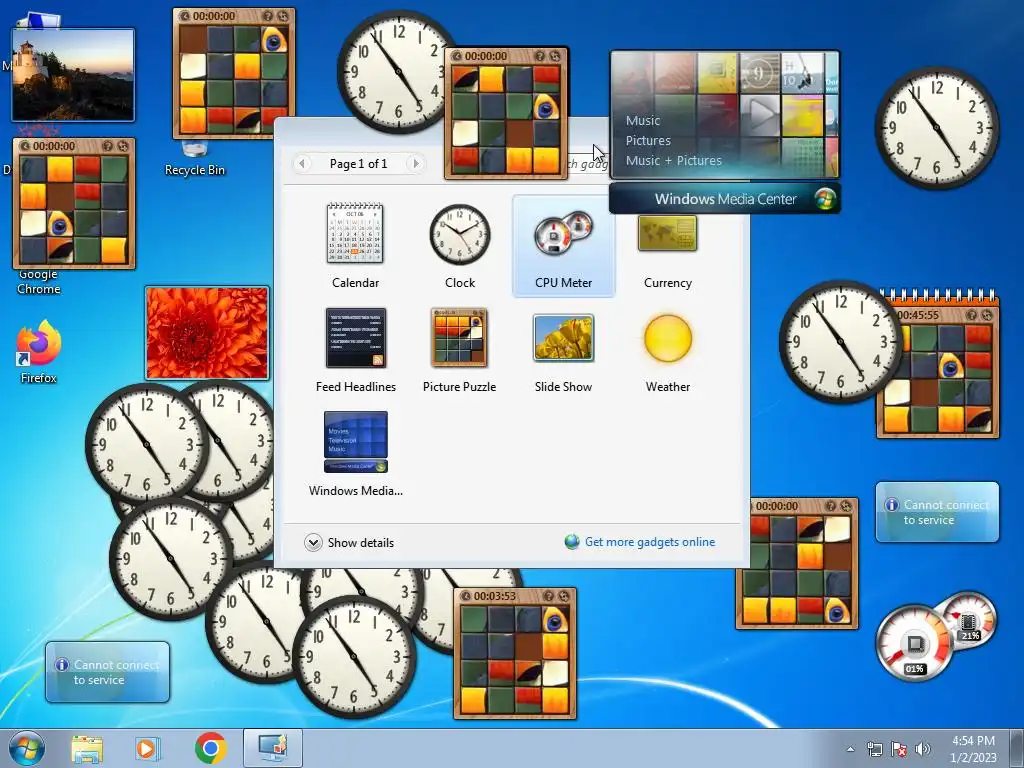
Task: Open the Recycle Bin desktop icon
Action: (195, 159)
